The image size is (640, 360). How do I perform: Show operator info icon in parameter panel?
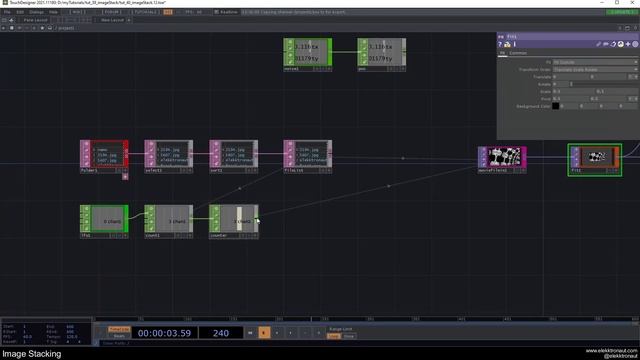[515, 44]
